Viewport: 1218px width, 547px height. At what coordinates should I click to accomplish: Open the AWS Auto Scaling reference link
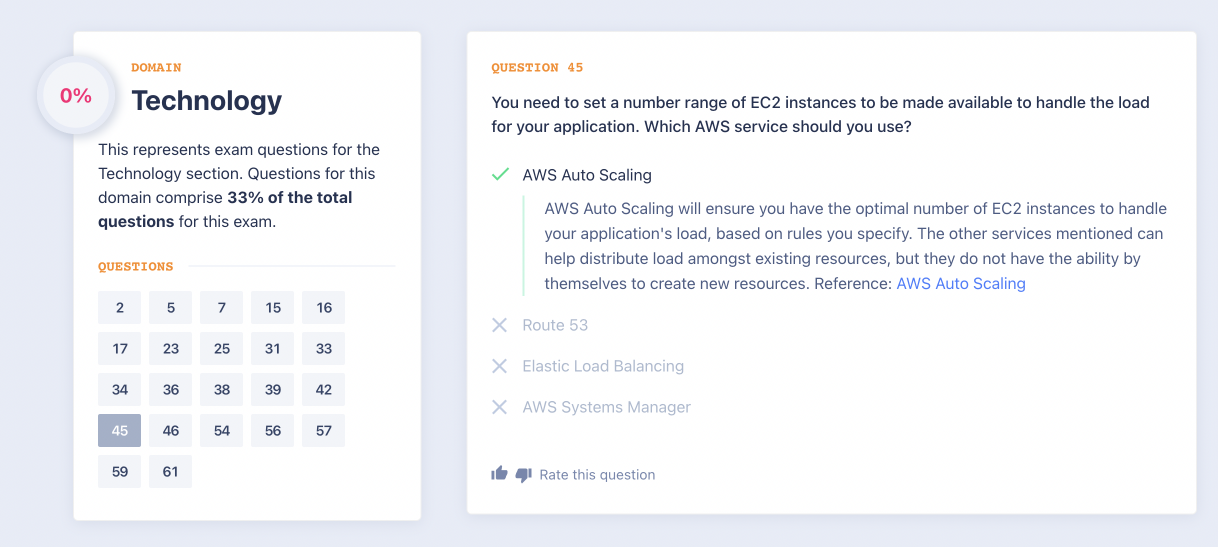click(961, 283)
